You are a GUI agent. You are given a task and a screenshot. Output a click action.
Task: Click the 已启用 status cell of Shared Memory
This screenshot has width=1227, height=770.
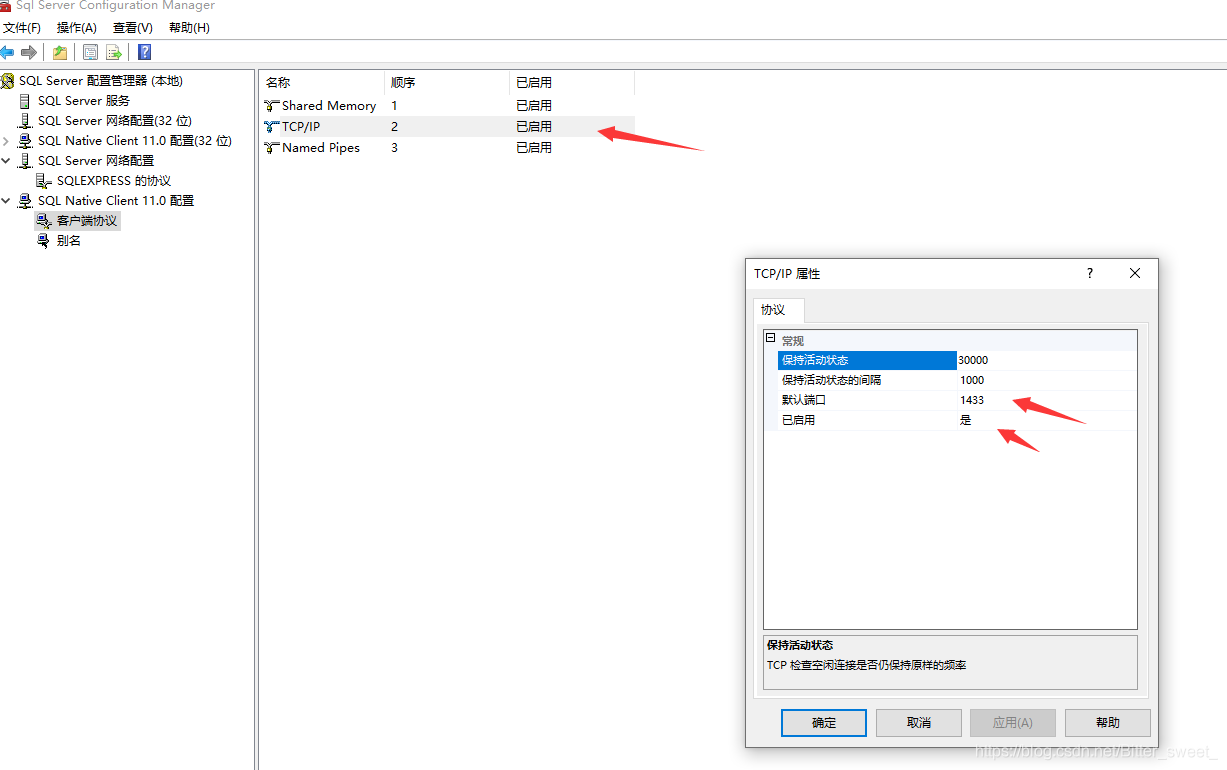[534, 105]
